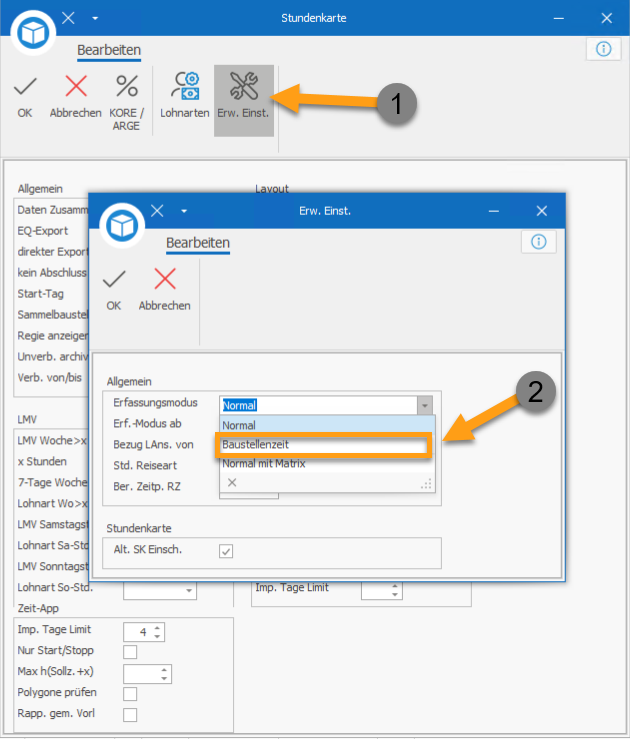
Task: Cancel the Erw. Einst. dialog with Abbrechen
Action: coord(164,280)
